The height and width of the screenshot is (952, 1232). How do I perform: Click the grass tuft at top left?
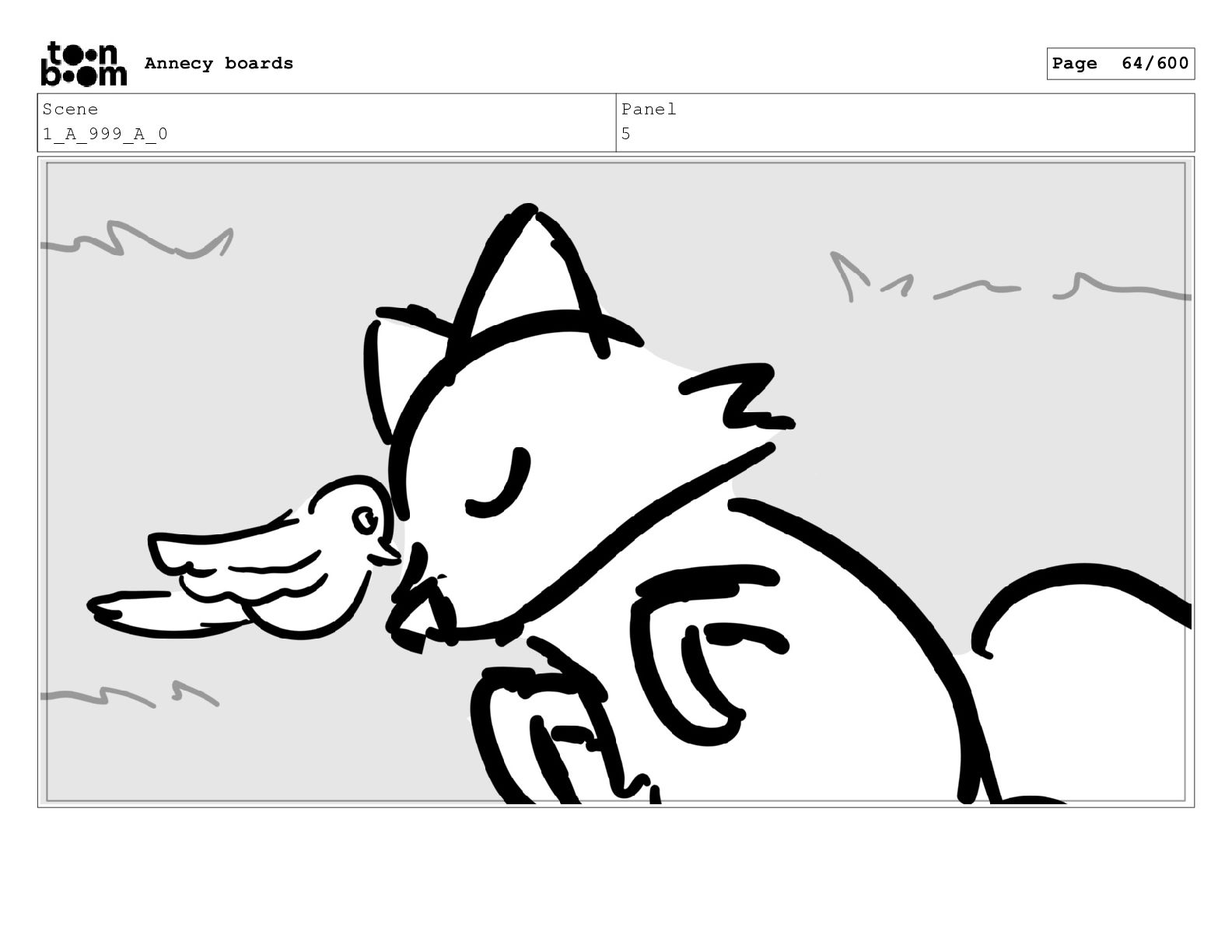(137, 240)
